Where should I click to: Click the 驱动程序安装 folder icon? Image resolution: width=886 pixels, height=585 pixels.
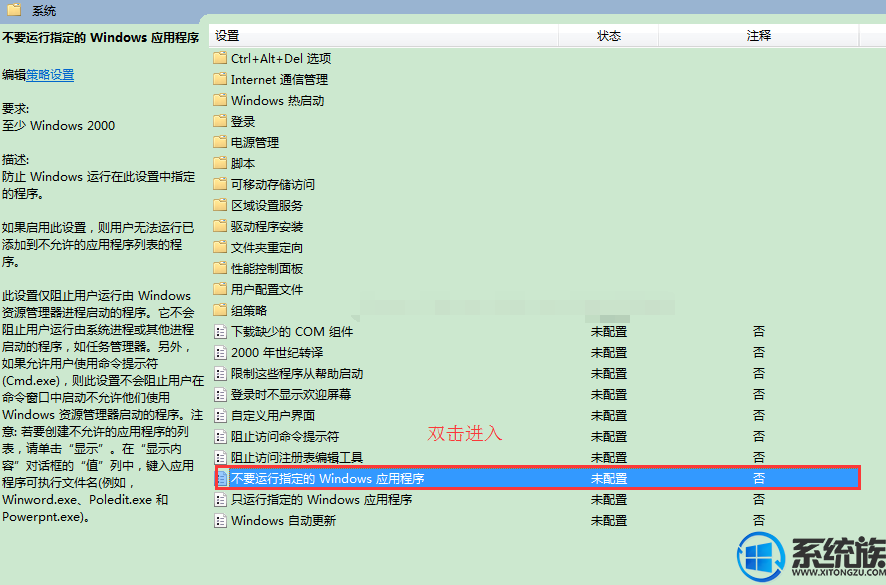[x=220, y=226]
